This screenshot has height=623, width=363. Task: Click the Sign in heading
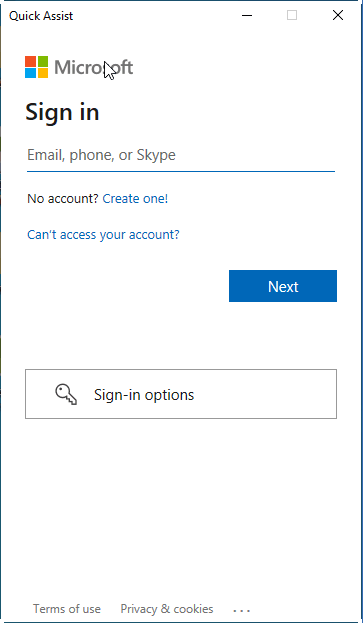62,112
